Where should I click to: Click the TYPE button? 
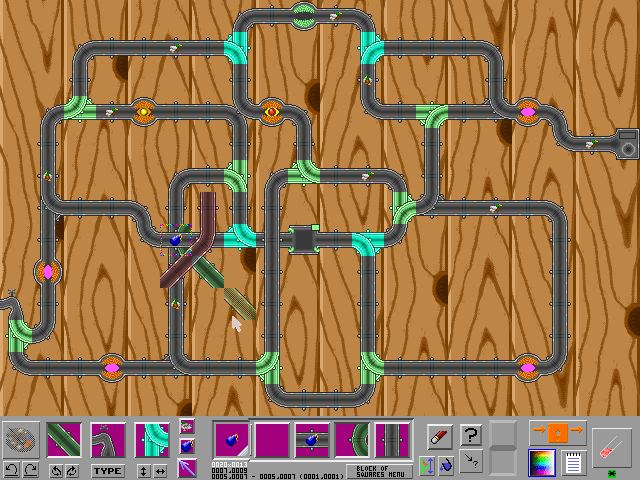click(108, 470)
